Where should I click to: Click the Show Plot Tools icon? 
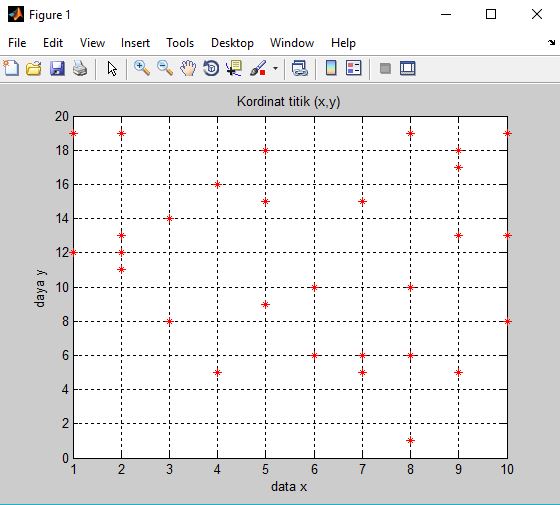[x=408, y=68]
